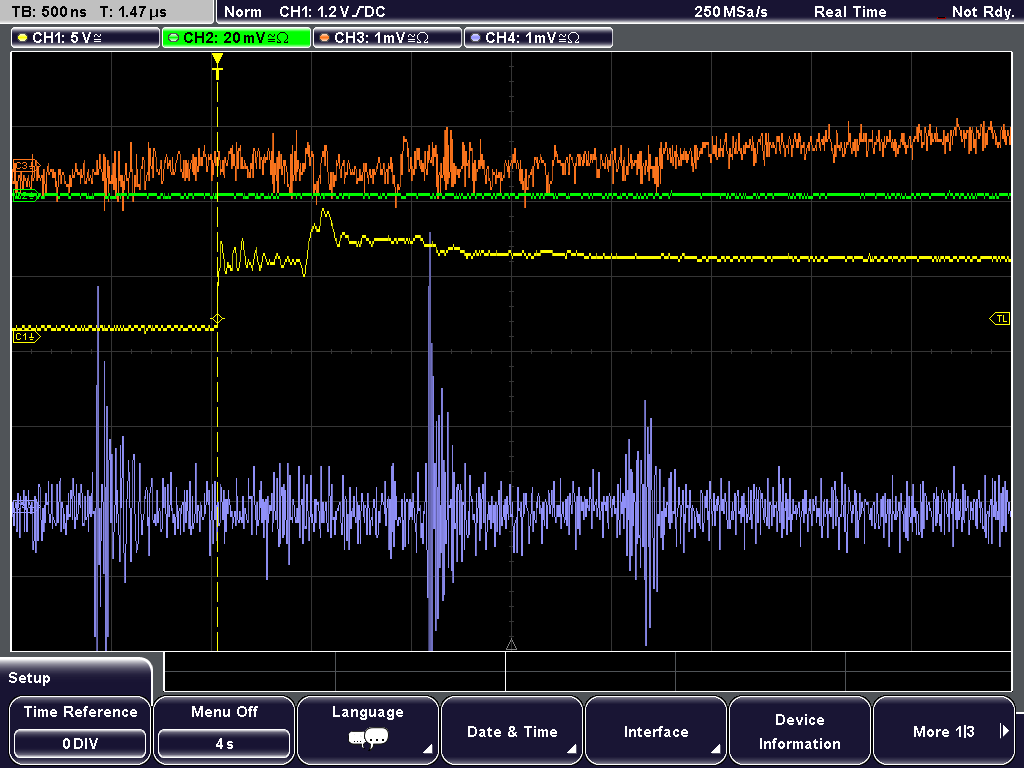
Task: Click the memory overview bar below waveform
Action: [x=588, y=672]
